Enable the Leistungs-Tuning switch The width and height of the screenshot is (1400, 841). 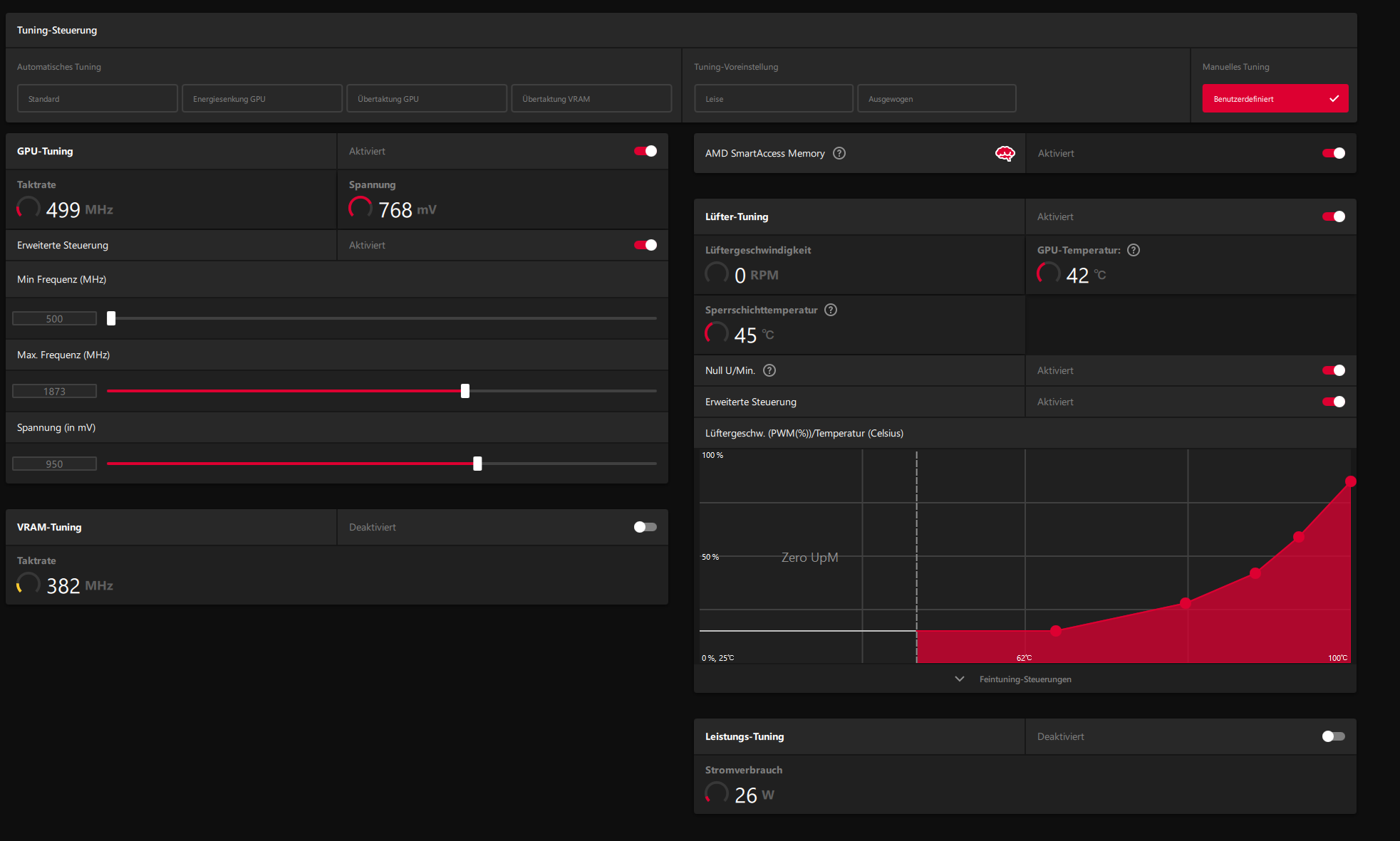coord(1333,736)
